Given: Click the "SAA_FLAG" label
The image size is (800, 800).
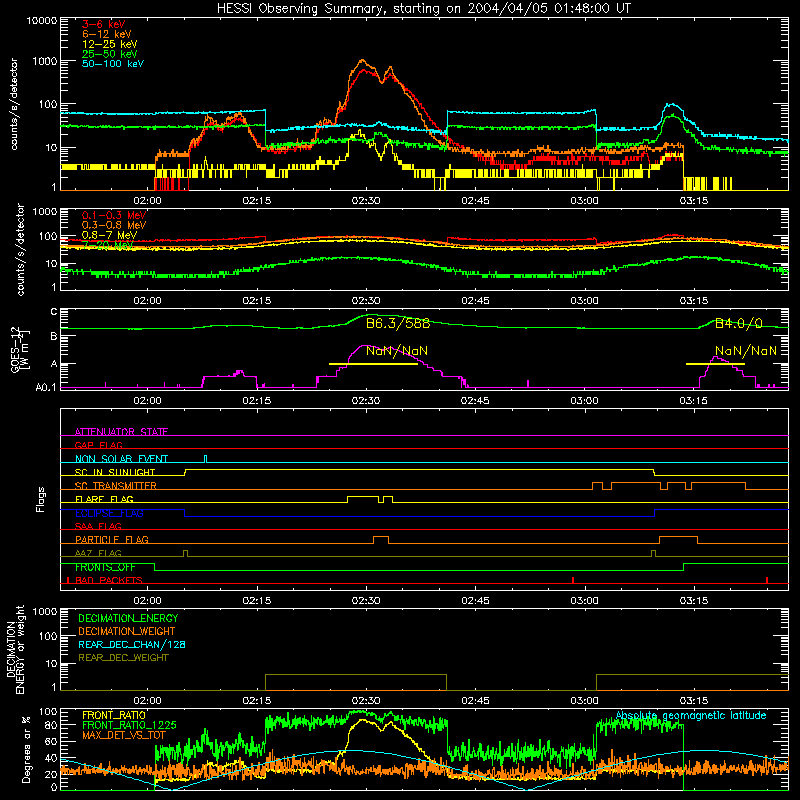Looking at the screenshot, I should click(x=98, y=526).
